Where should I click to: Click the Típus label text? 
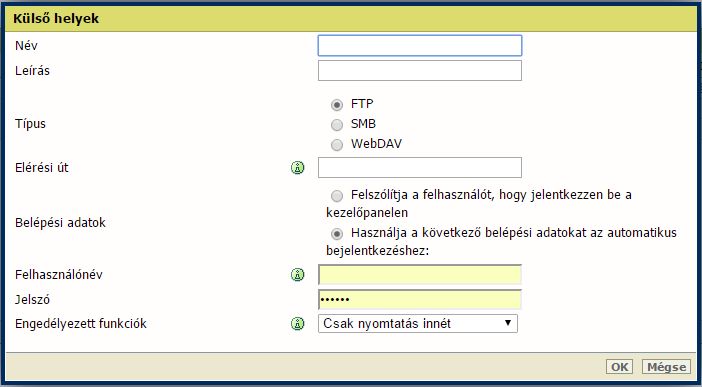(30, 124)
